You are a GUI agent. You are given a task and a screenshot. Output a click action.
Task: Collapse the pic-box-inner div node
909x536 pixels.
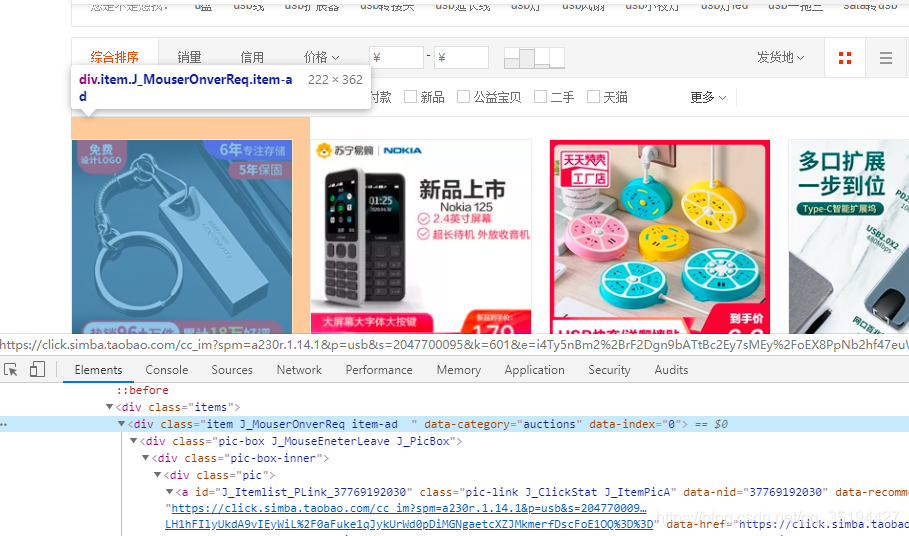point(146,457)
